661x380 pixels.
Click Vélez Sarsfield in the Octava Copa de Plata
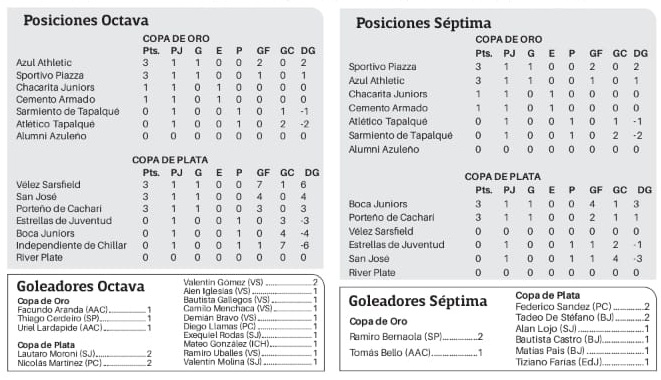click(48, 185)
